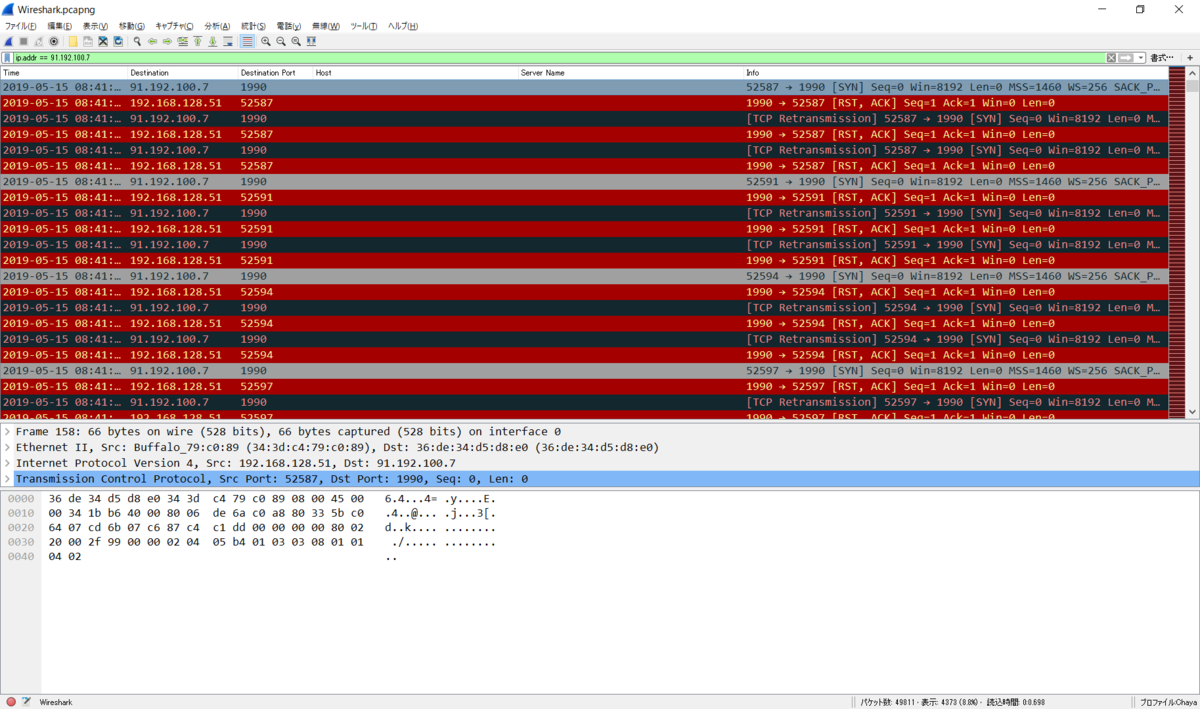The height and width of the screenshot is (709, 1200).
Task: Open the ツール(T) menu
Action: [x=363, y=26]
